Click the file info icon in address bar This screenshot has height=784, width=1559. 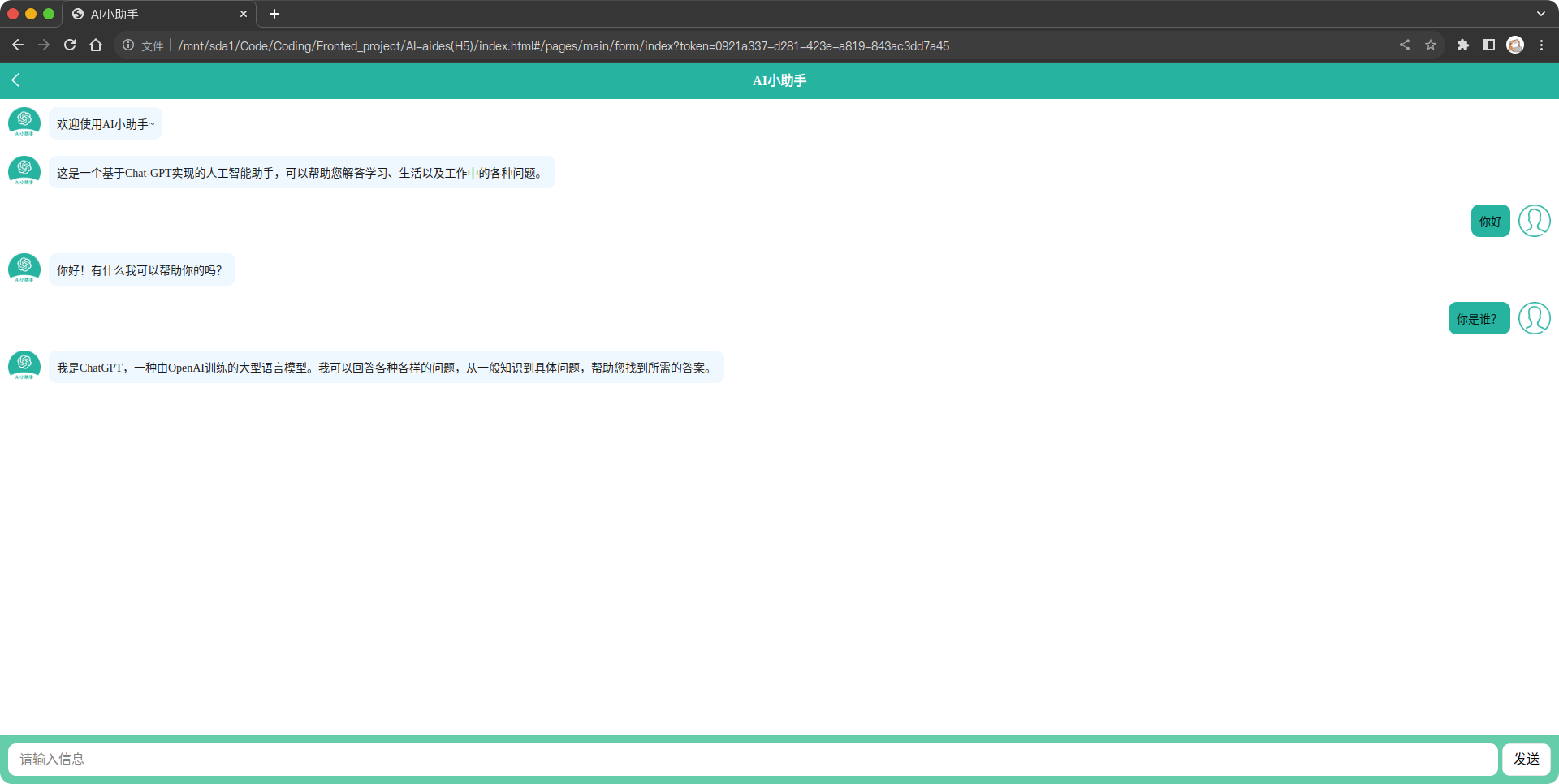[128, 45]
